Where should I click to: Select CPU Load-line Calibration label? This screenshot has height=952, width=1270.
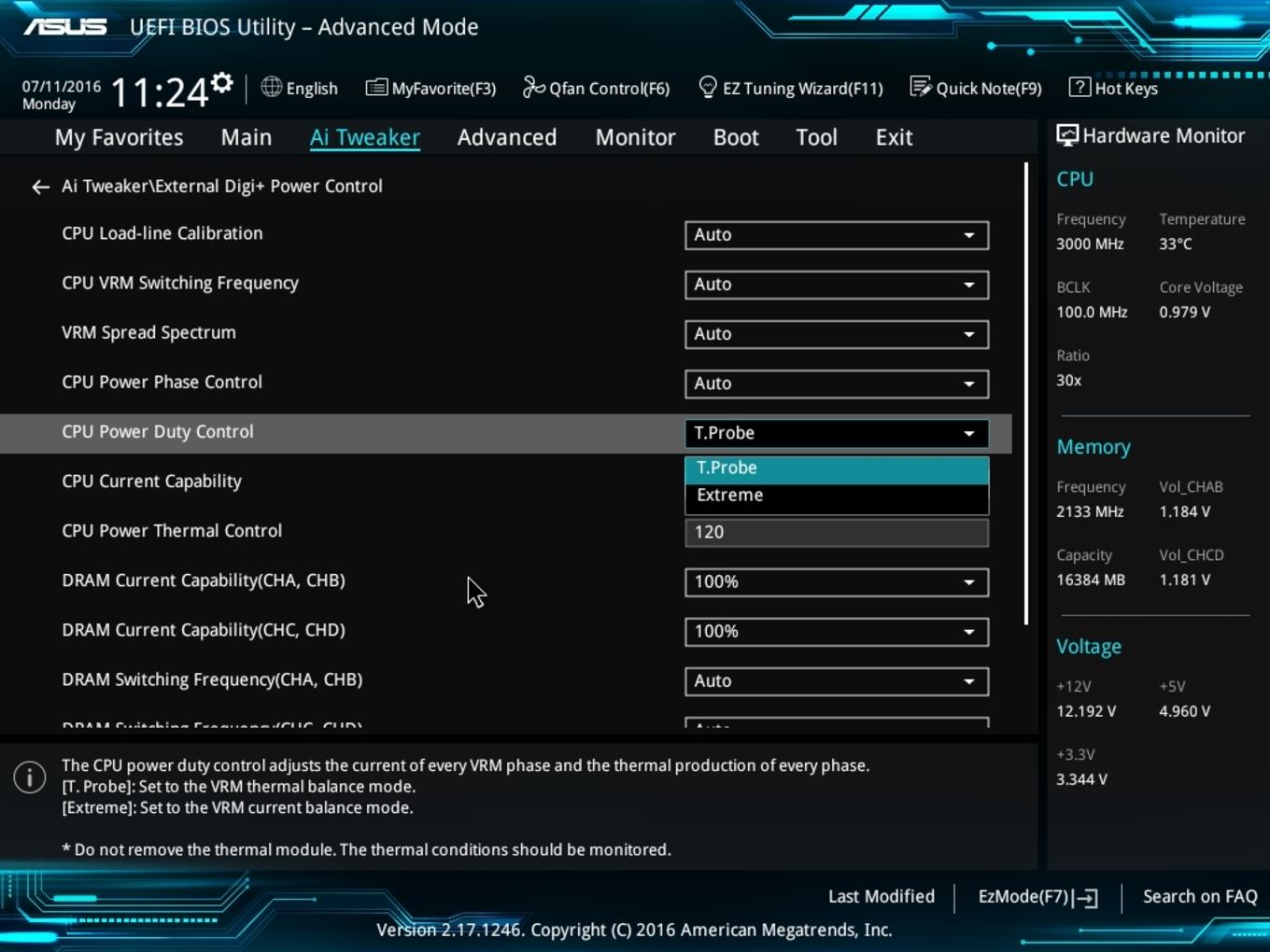point(162,233)
